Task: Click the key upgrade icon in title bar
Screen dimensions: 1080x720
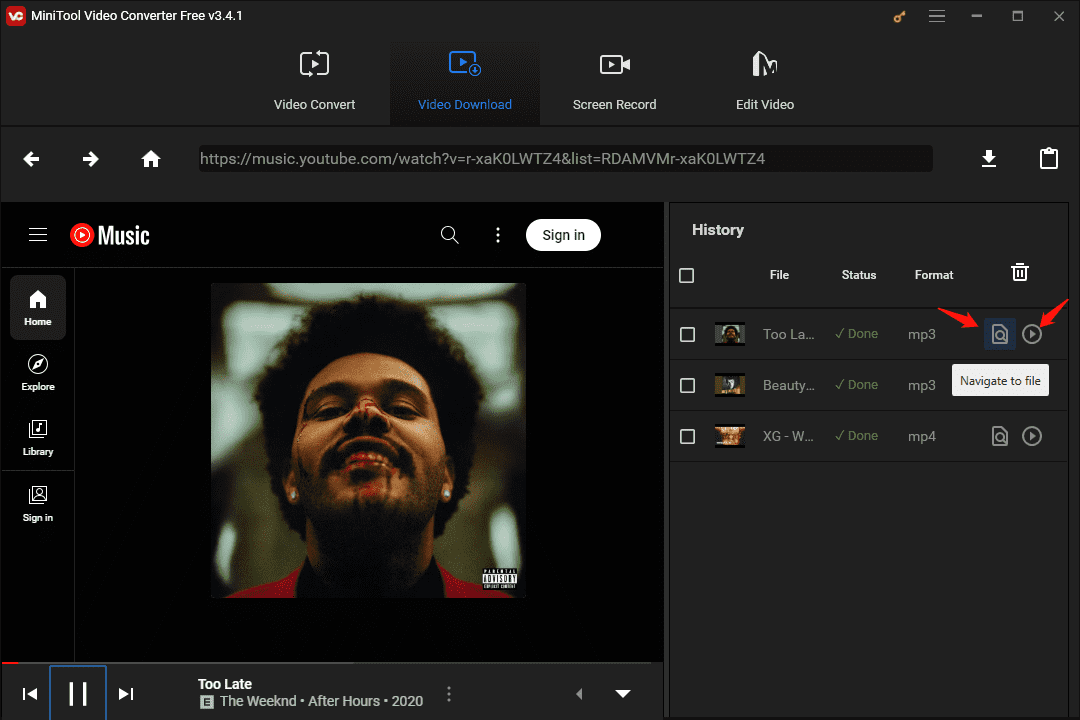Action: (899, 17)
